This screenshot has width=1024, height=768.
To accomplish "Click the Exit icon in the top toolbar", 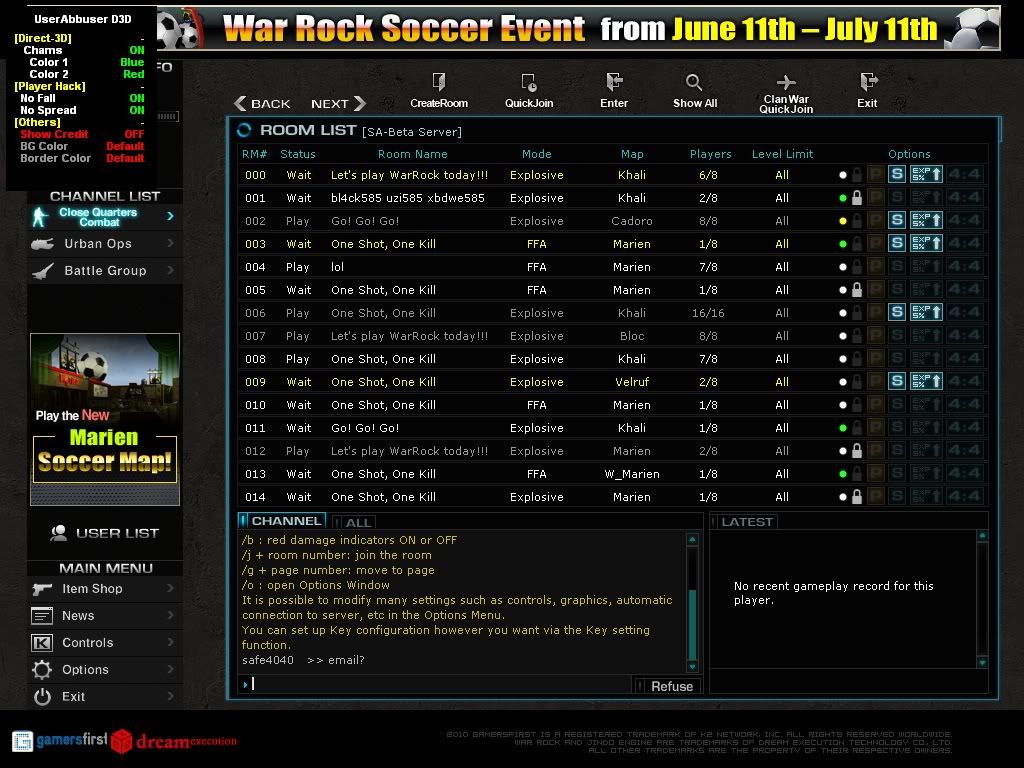I will pos(869,82).
